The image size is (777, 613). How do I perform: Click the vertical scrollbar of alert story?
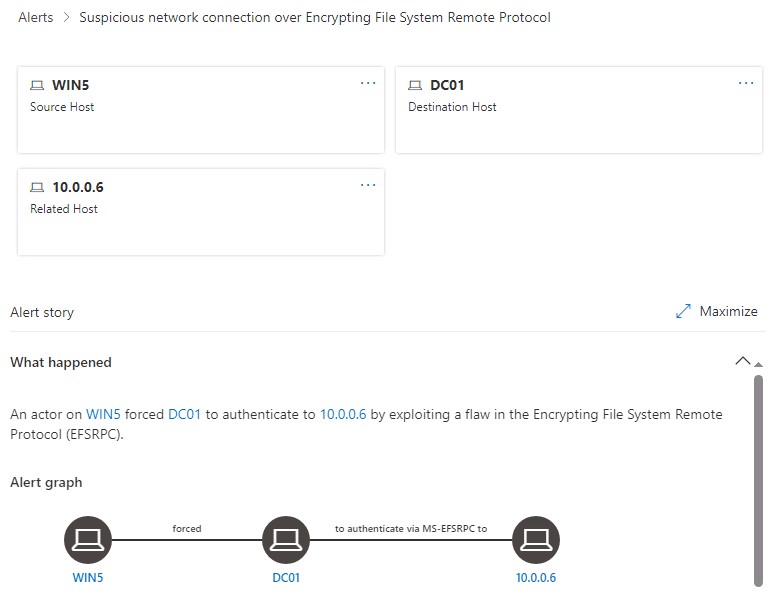[x=758, y=480]
